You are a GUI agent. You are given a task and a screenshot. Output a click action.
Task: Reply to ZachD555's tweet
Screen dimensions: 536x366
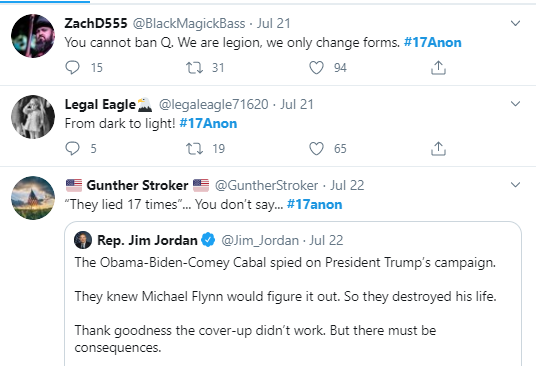click(x=72, y=67)
